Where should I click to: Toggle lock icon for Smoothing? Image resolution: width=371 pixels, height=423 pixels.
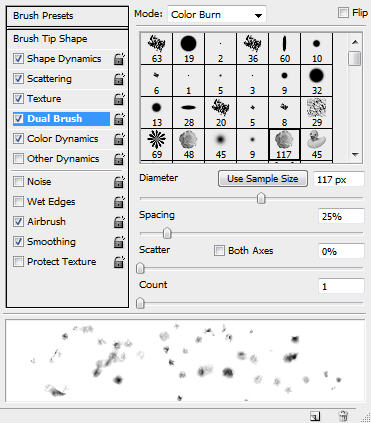119,242
